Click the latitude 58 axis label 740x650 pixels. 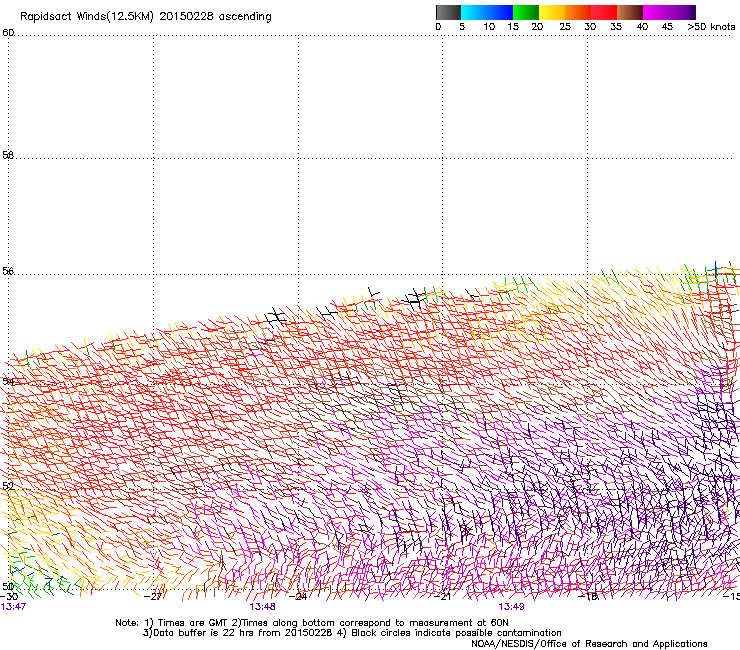(8, 155)
